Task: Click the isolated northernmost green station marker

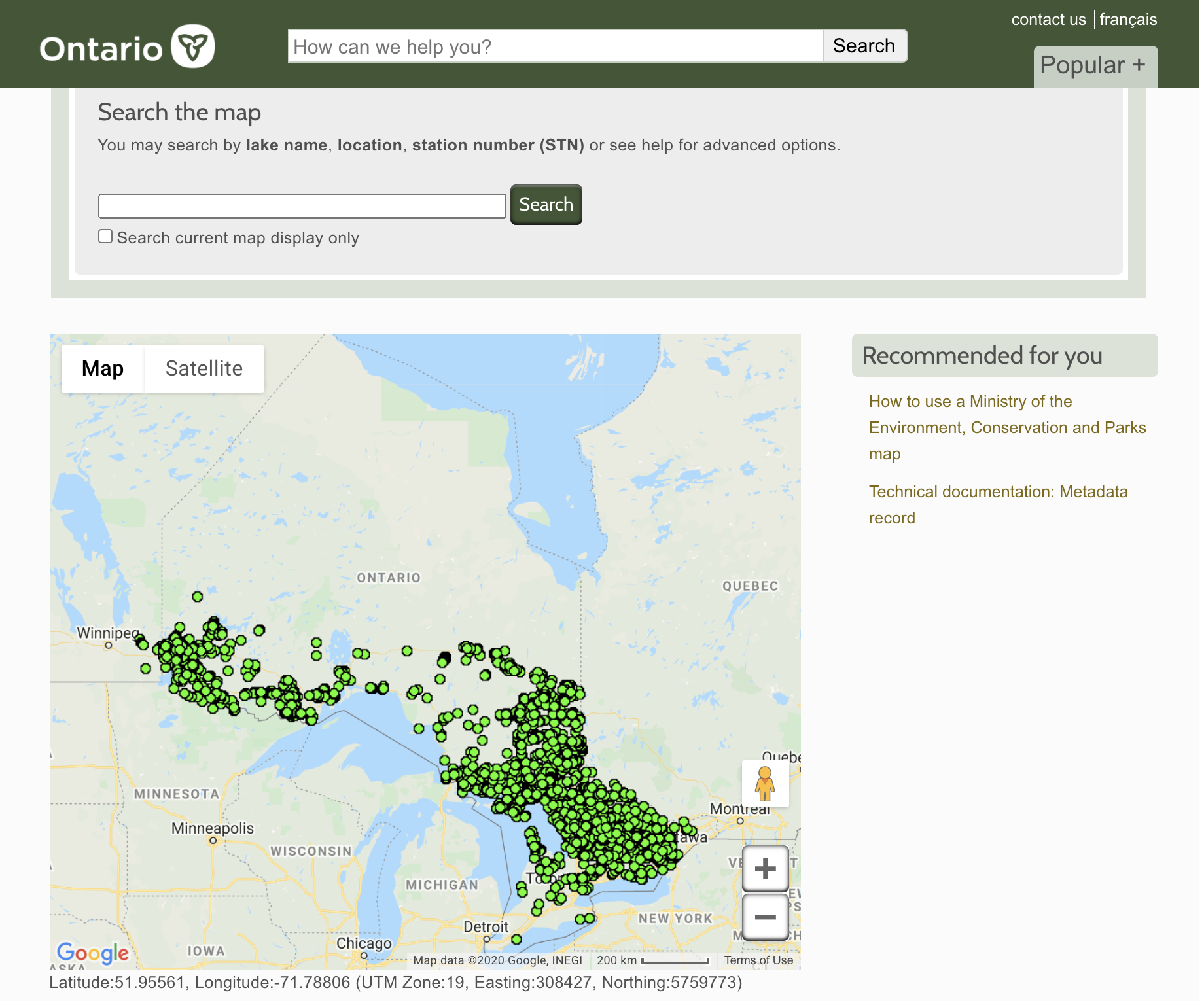Action: (x=198, y=597)
